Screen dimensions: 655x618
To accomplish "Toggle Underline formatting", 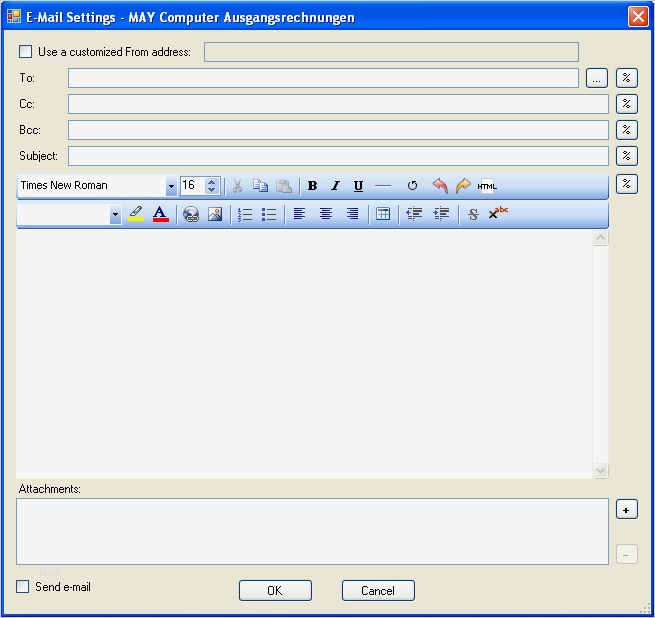I will [358, 186].
